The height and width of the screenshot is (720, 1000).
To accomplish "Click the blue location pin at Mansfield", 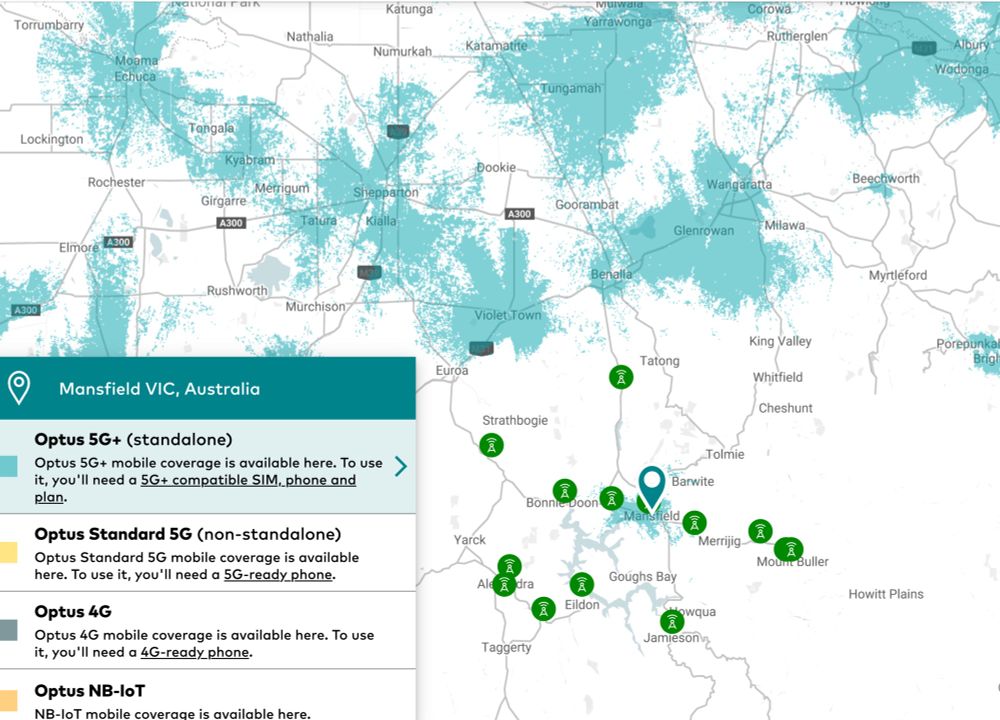I will coord(652,488).
